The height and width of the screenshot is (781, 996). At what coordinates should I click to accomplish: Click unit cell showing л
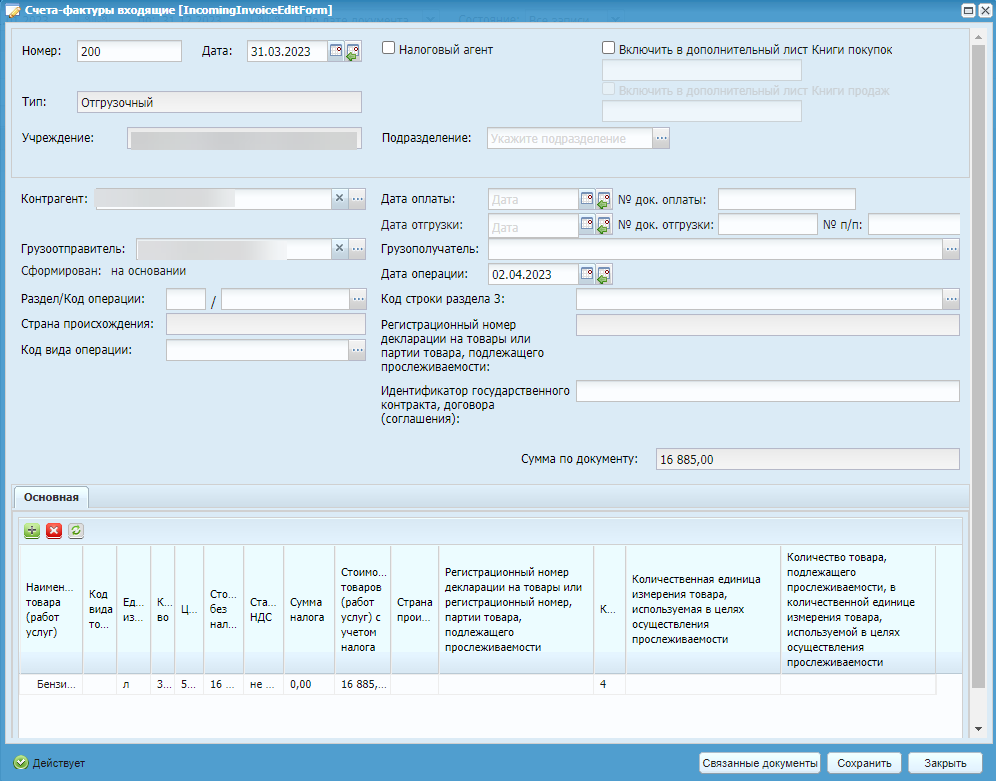(133, 684)
